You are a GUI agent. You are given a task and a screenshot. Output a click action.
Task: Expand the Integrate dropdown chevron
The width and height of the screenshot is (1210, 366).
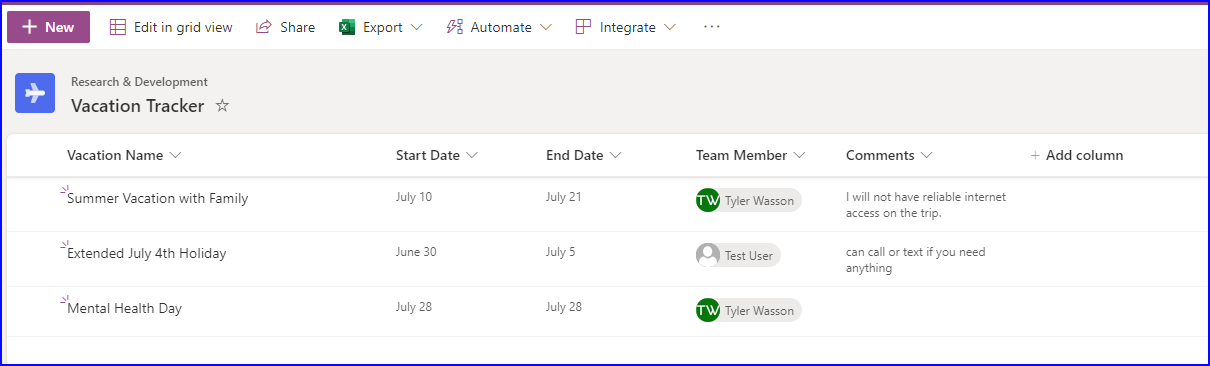669,27
